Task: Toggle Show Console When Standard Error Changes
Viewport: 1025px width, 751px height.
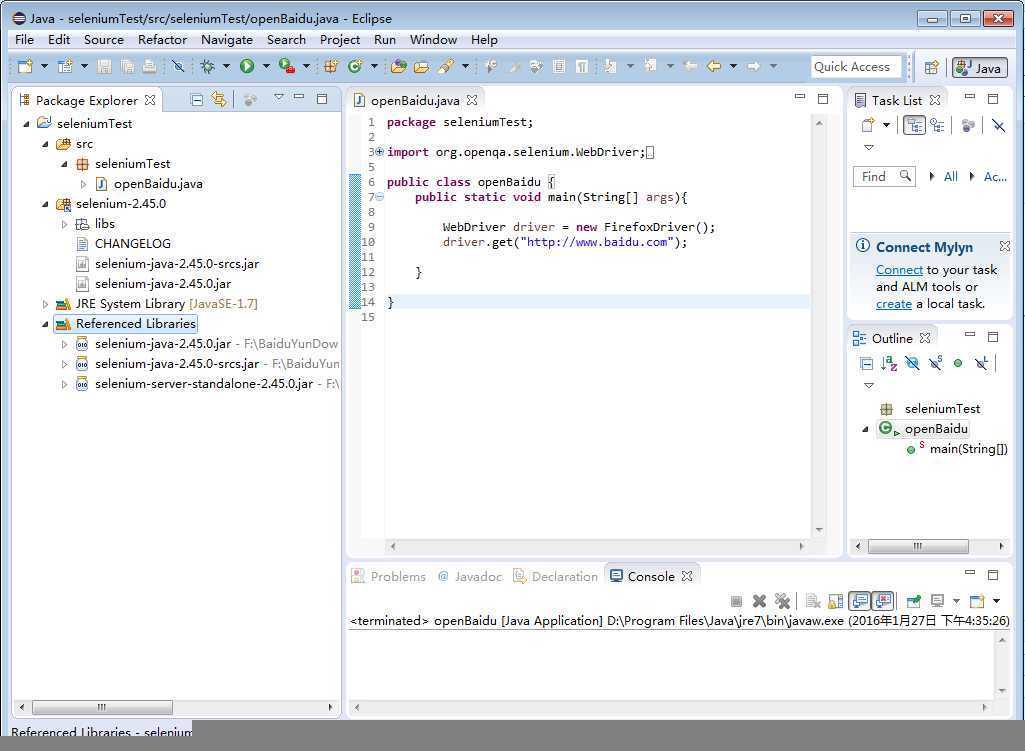Action: pyautogui.click(x=883, y=601)
